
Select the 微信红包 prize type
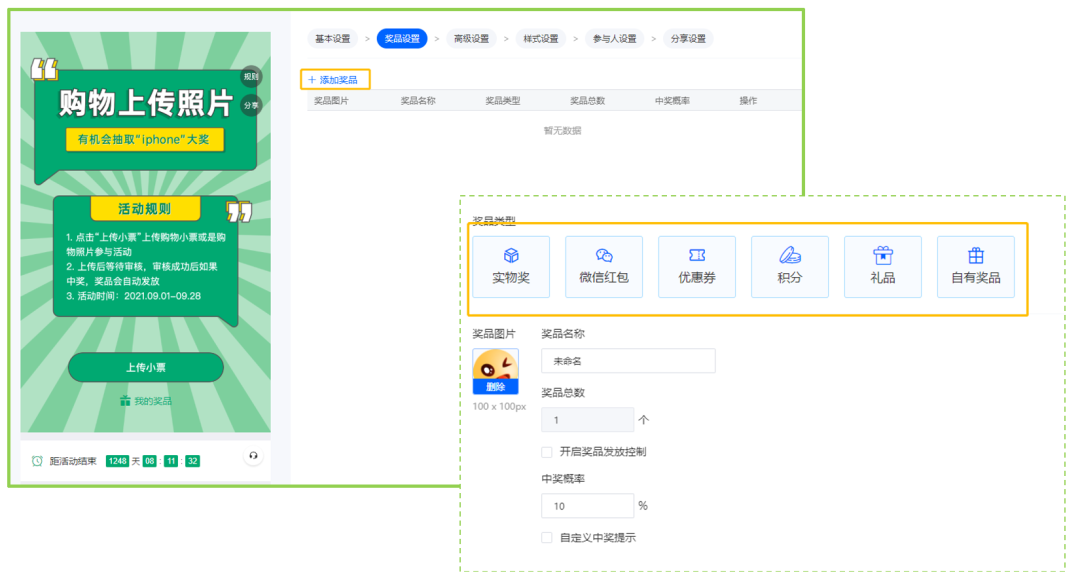point(604,266)
